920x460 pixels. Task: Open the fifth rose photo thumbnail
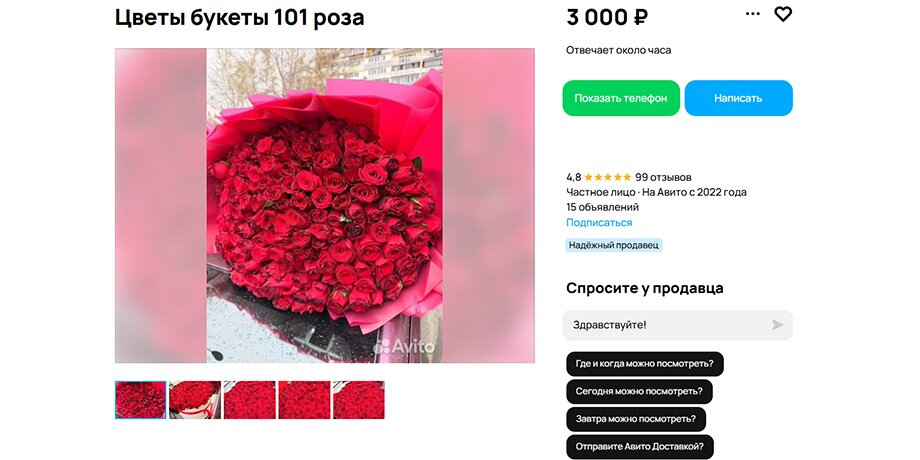click(358, 400)
